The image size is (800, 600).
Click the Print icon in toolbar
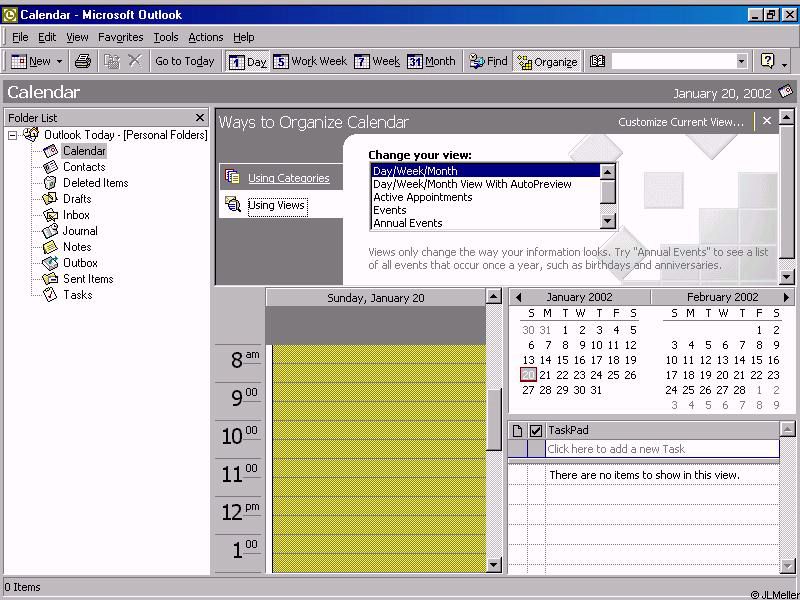click(83, 61)
